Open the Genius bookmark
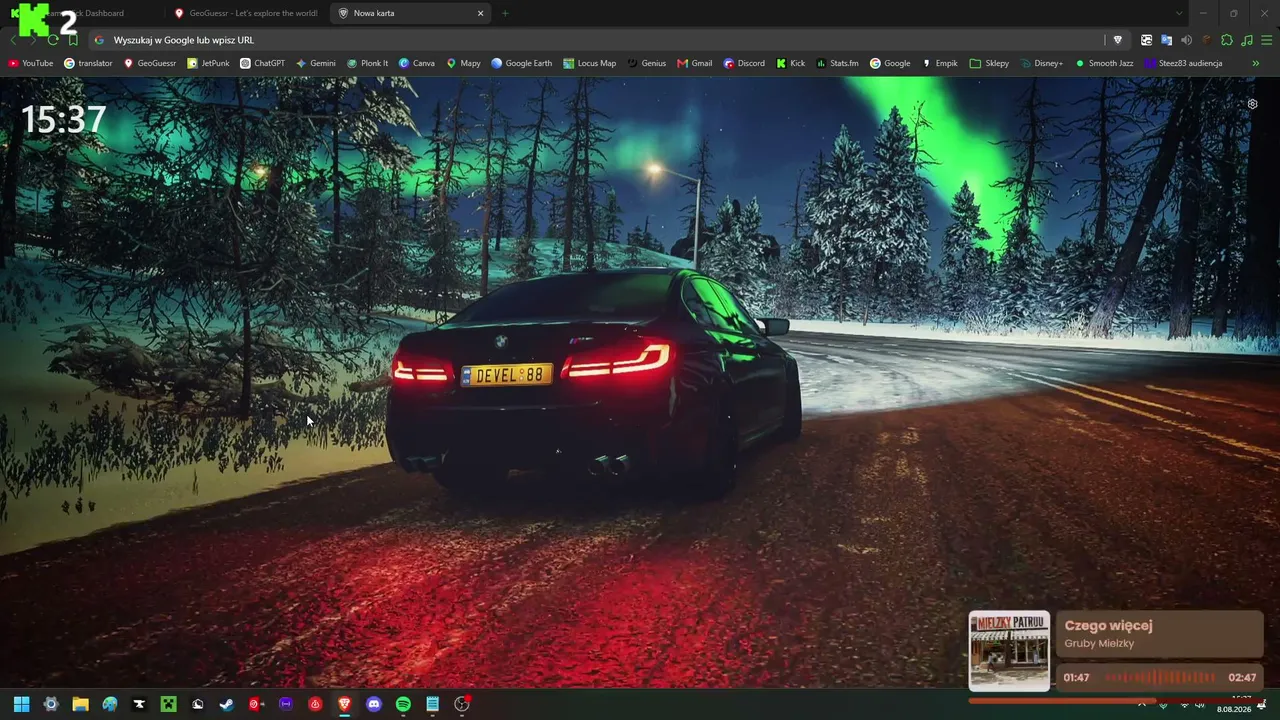This screenshot has height=720, width=1280. click(646, 63)
